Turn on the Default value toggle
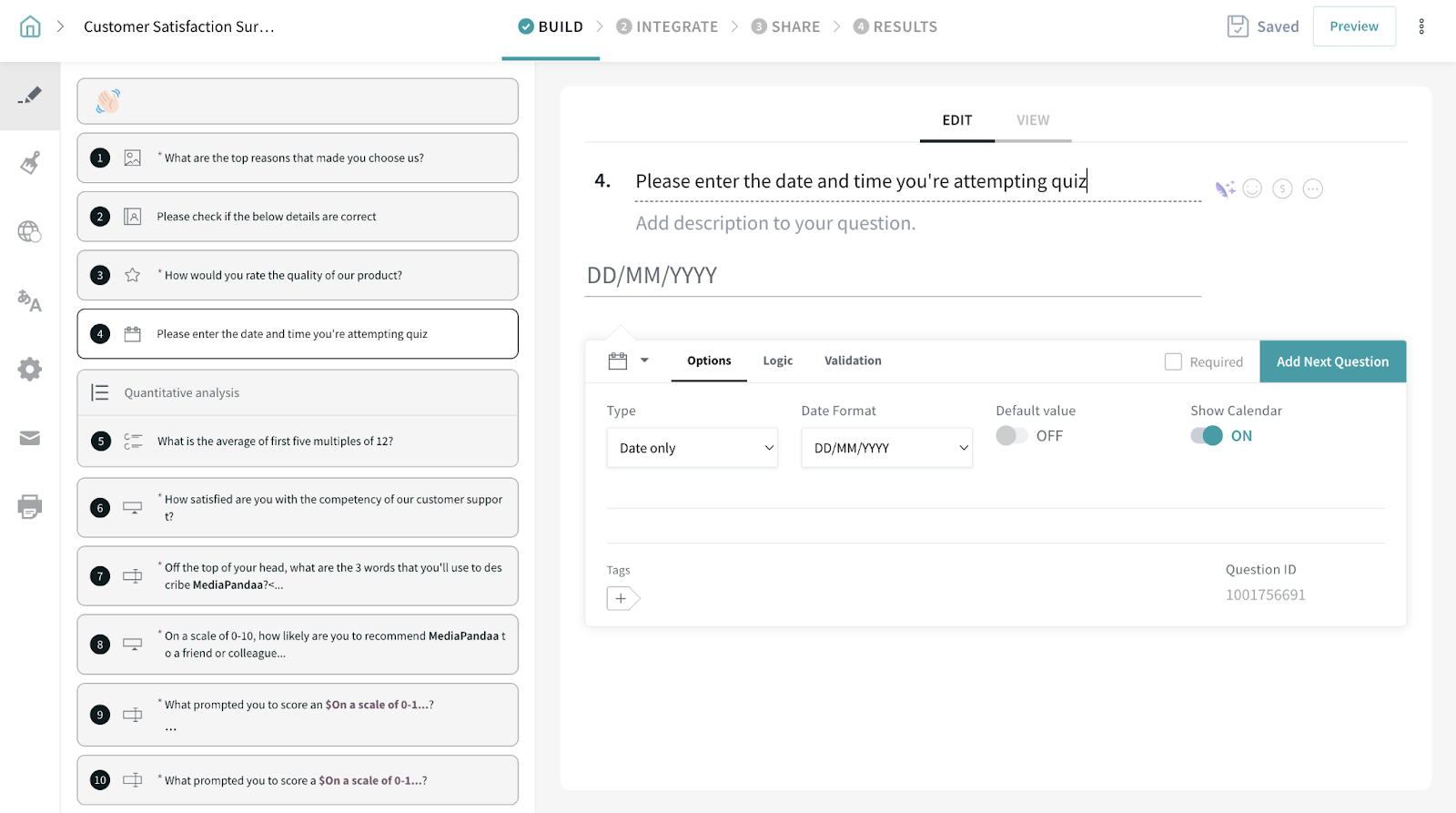Image resolution: width=1456 pixels, height=813 pixels. click(x=1011, y=436)
